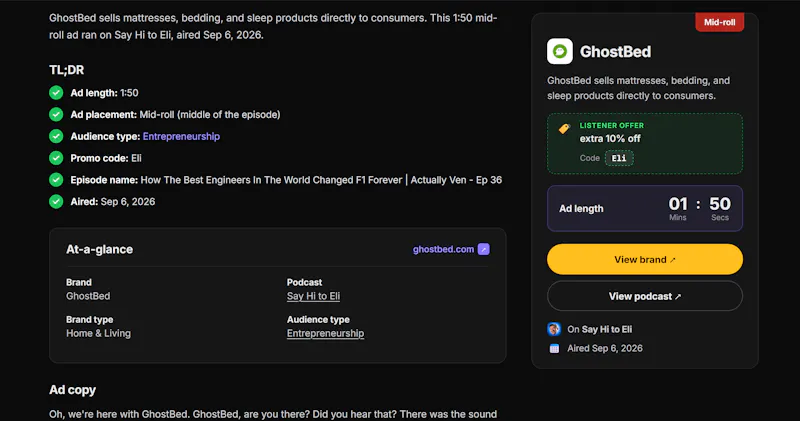Image resolution: width=800 pixels, height=421 pixels.
Task: Open the Entrepreneurship link in At-a-glance
Action: (326, 333)
